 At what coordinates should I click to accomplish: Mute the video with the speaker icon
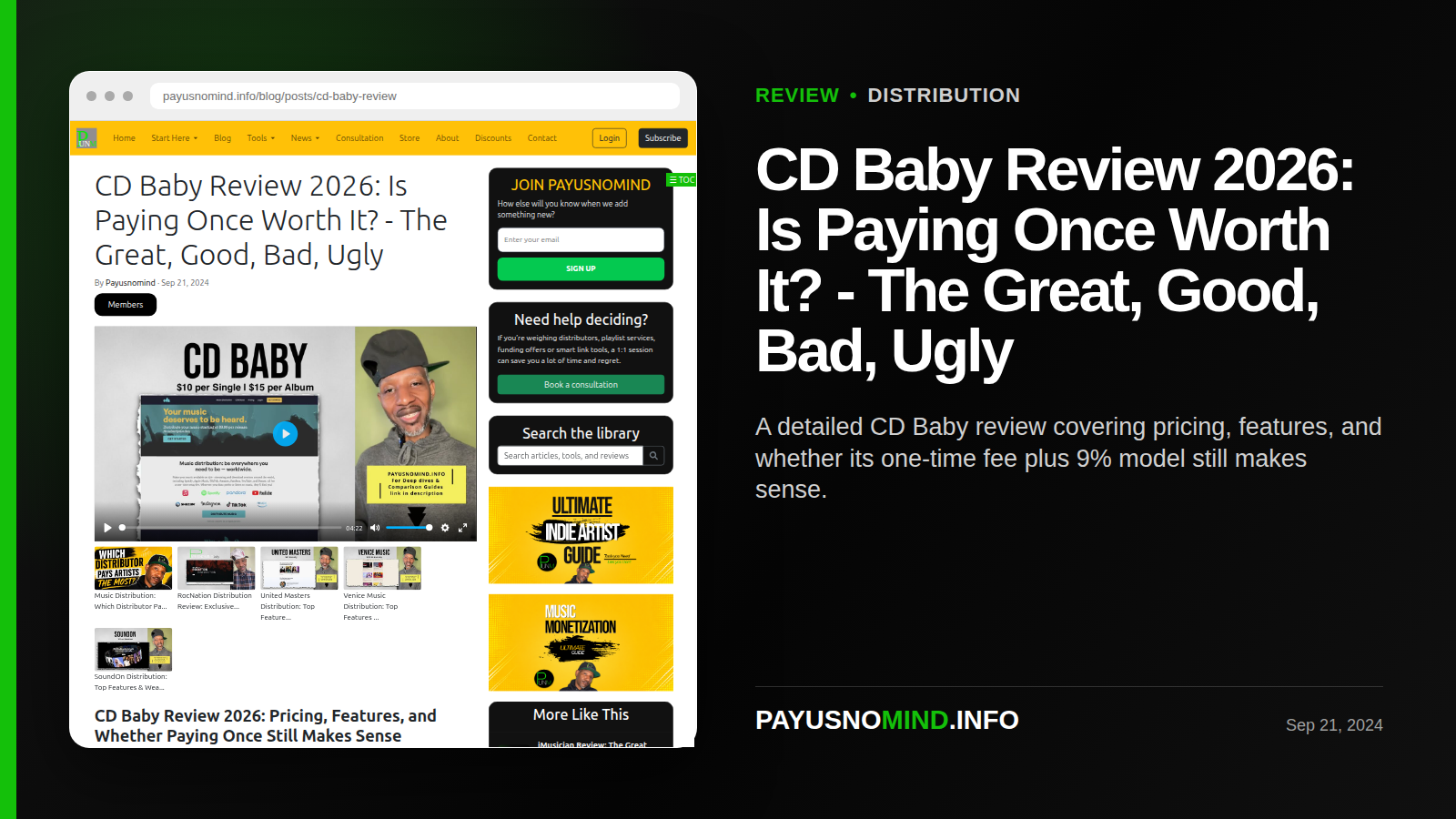click(x=374, y=528)
